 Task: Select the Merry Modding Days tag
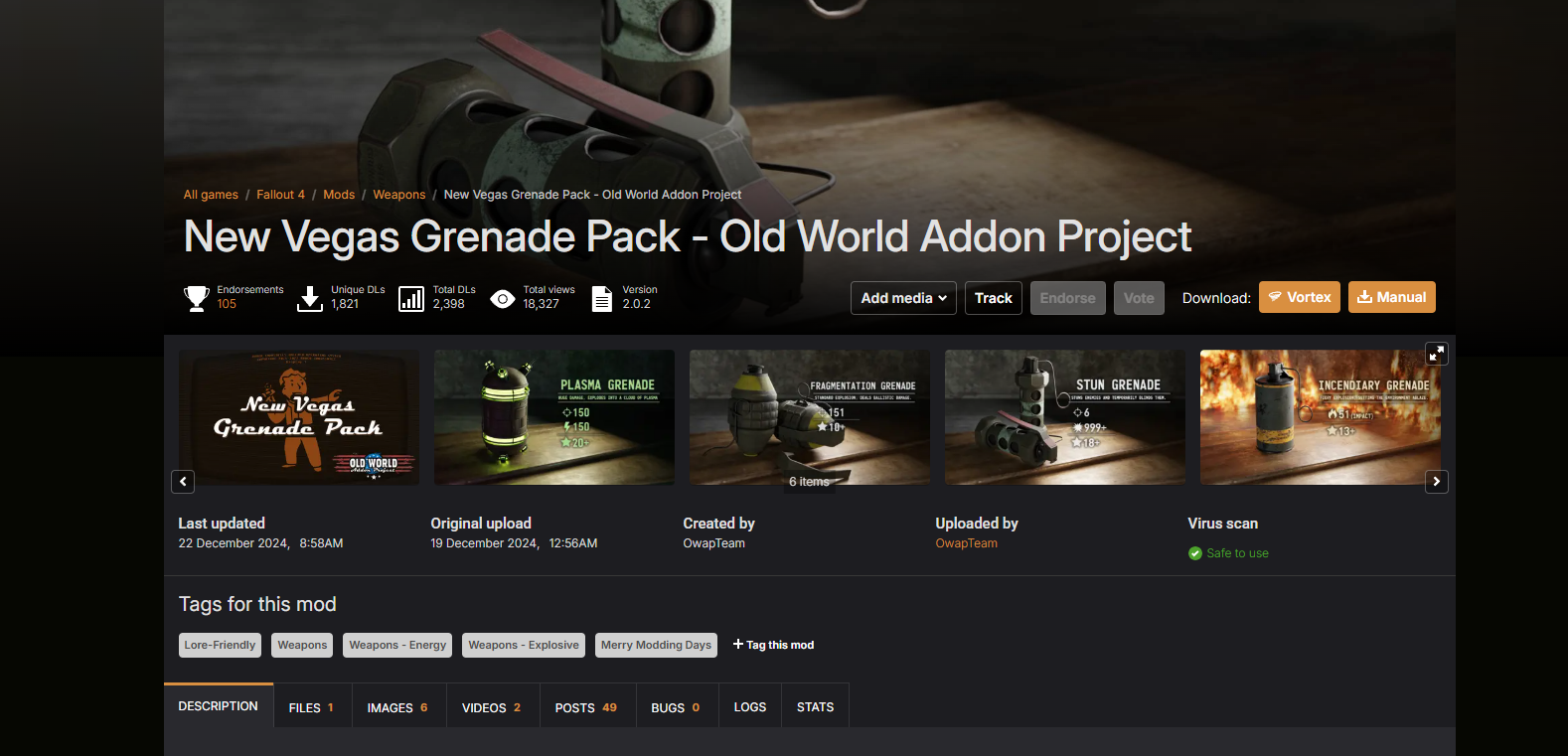[656, 645]
